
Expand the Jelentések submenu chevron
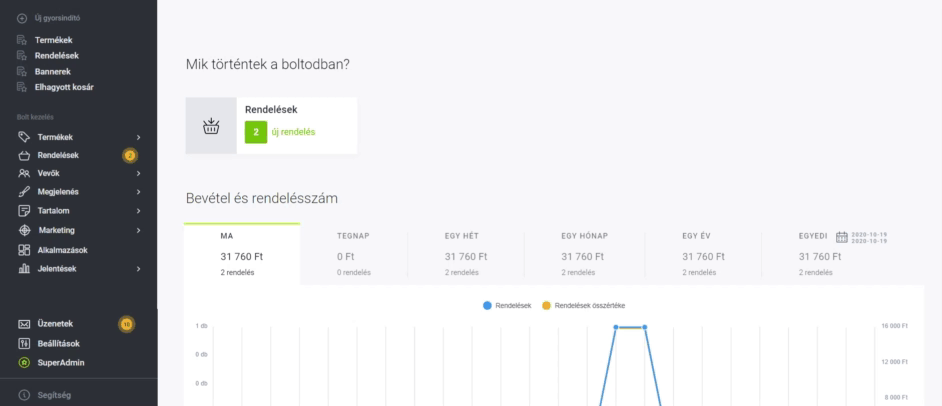click(138, 269)
